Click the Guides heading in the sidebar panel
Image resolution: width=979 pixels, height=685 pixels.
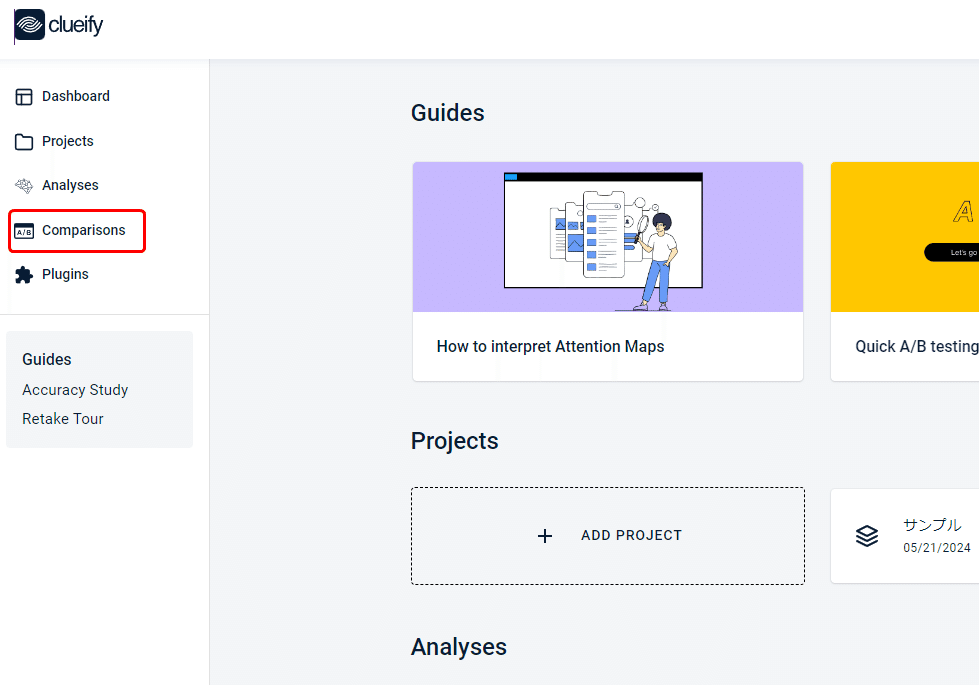pos(46,360)
